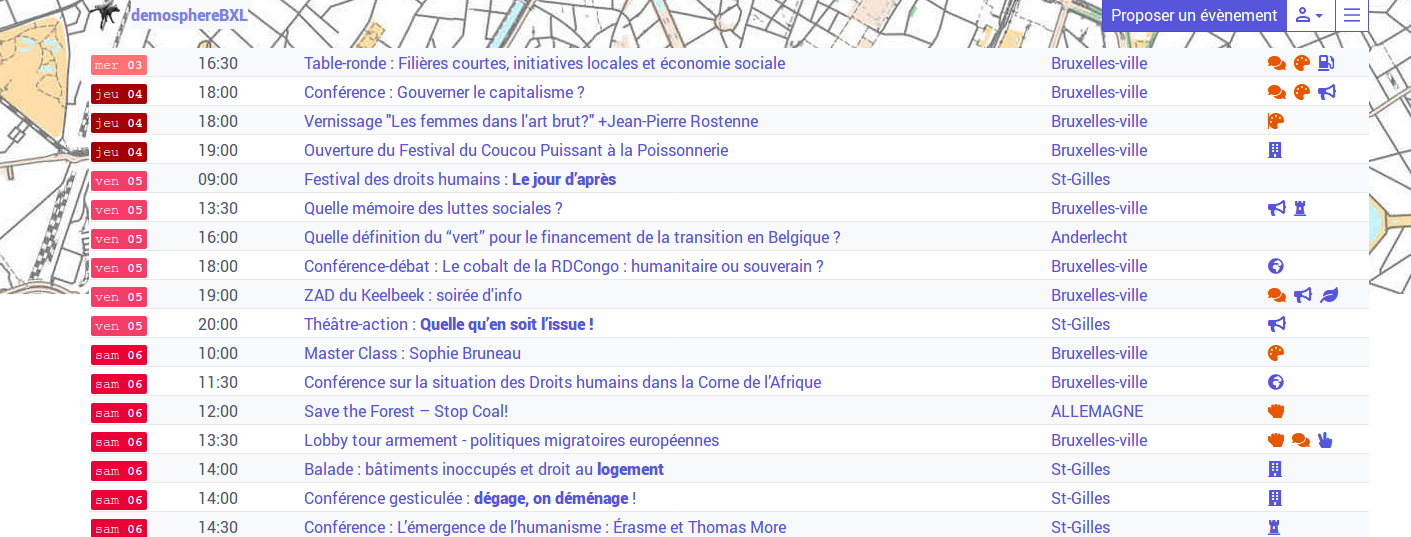The height and width of the screenshot is (537, 1411).
Task: Click mer 03 date badge
Action: point(119,65)
